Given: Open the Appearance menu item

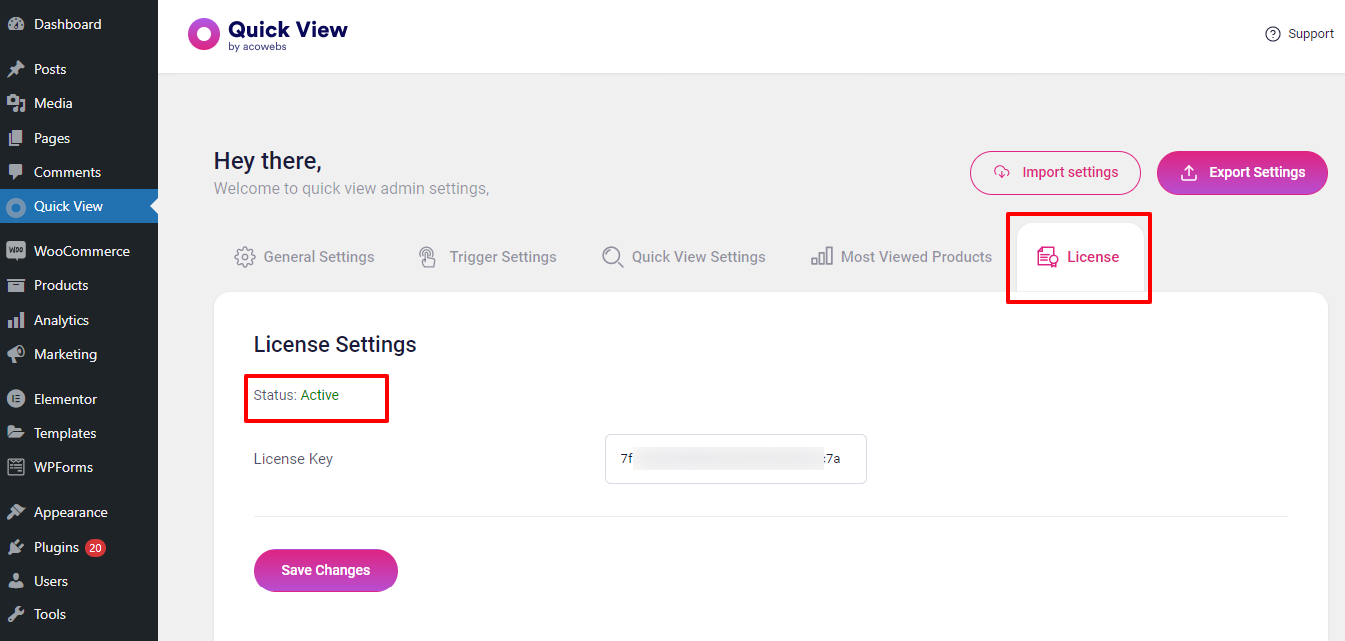Looking at the screenshot, I should (x=79, y=512).
